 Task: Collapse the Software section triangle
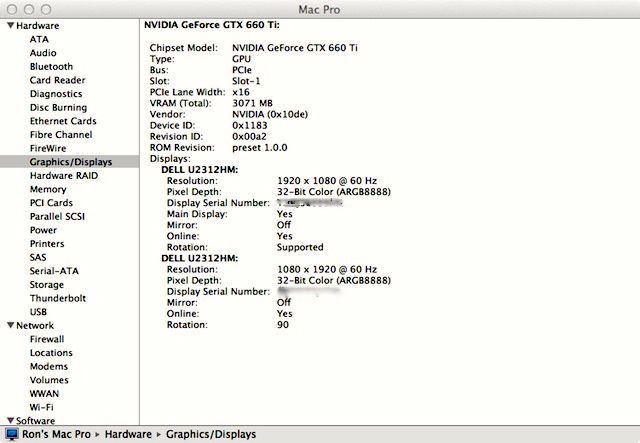click(11, 420)
